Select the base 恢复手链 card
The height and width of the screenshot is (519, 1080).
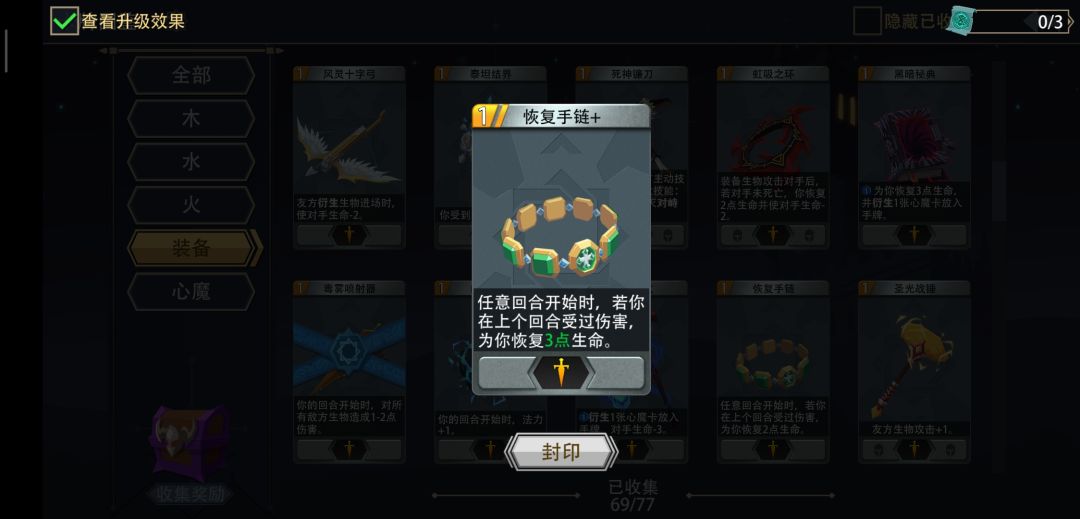773,372
